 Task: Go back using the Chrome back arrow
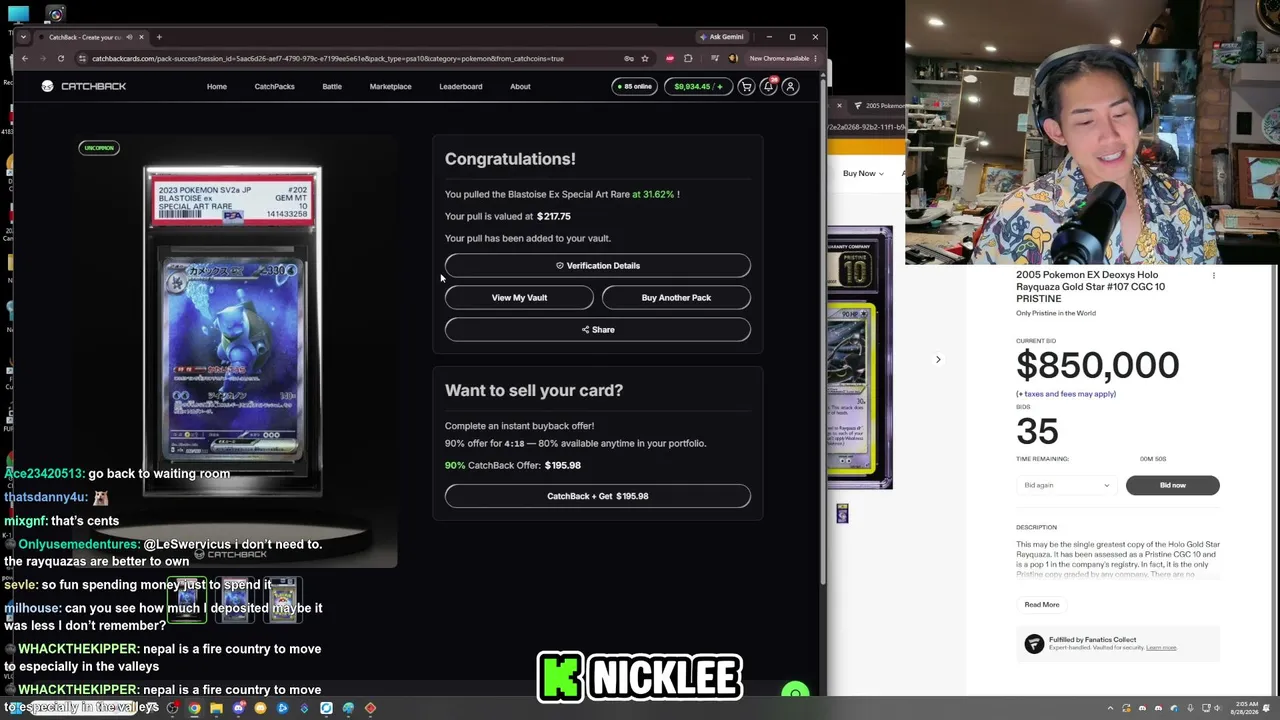[25, 58]
